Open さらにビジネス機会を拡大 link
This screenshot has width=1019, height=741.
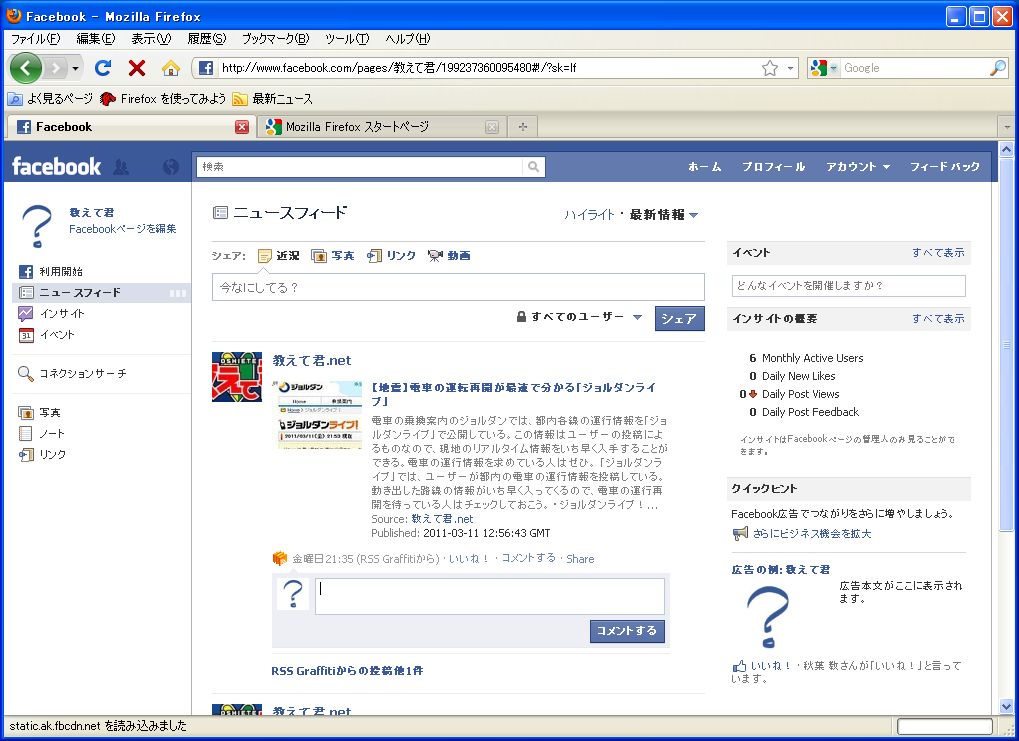(812, 534)
